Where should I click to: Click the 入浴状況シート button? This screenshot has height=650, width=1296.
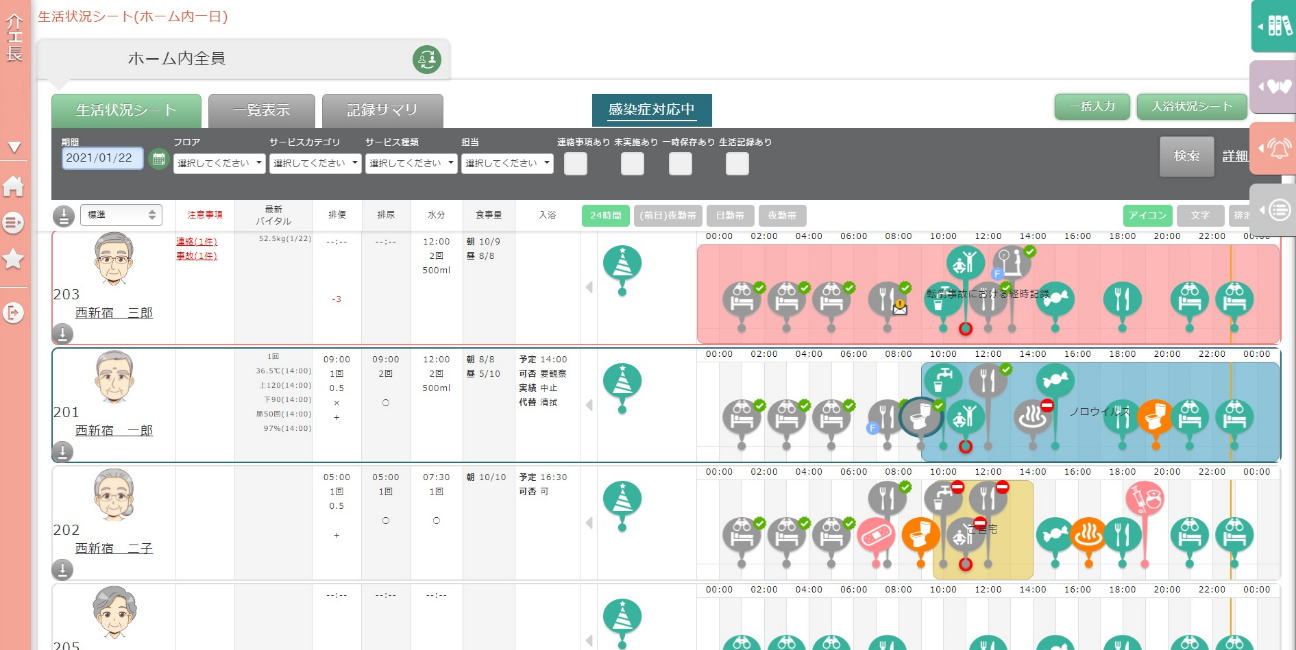point(1192,107)
